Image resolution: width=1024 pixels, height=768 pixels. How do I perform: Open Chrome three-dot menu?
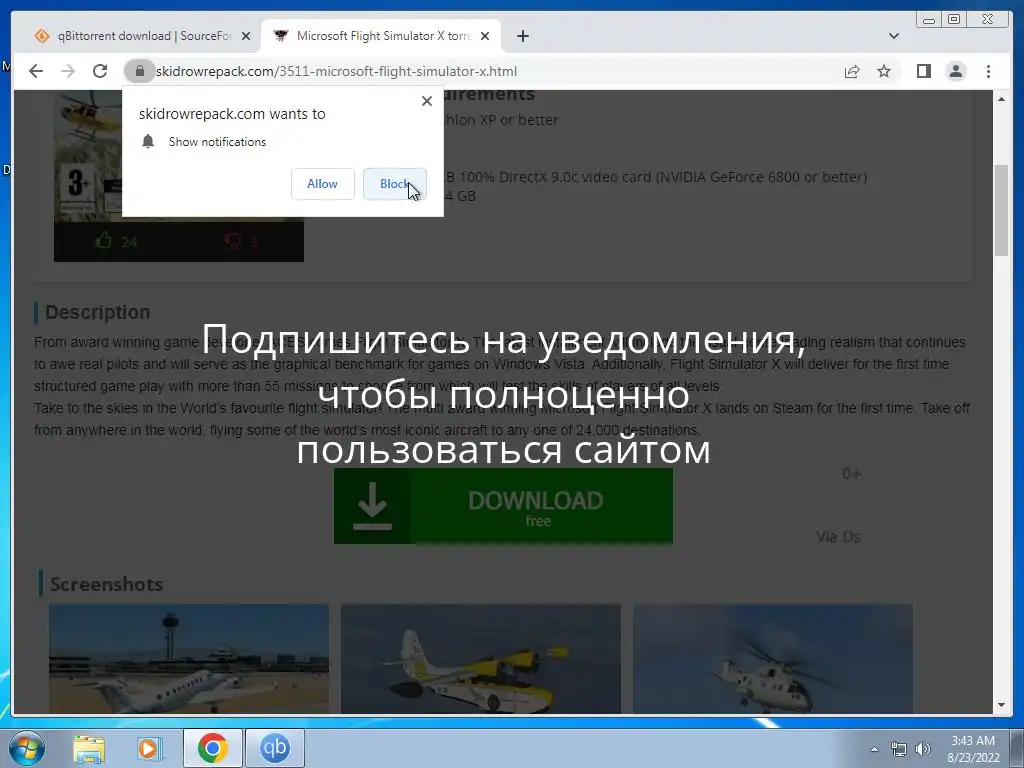pos(988,71)
